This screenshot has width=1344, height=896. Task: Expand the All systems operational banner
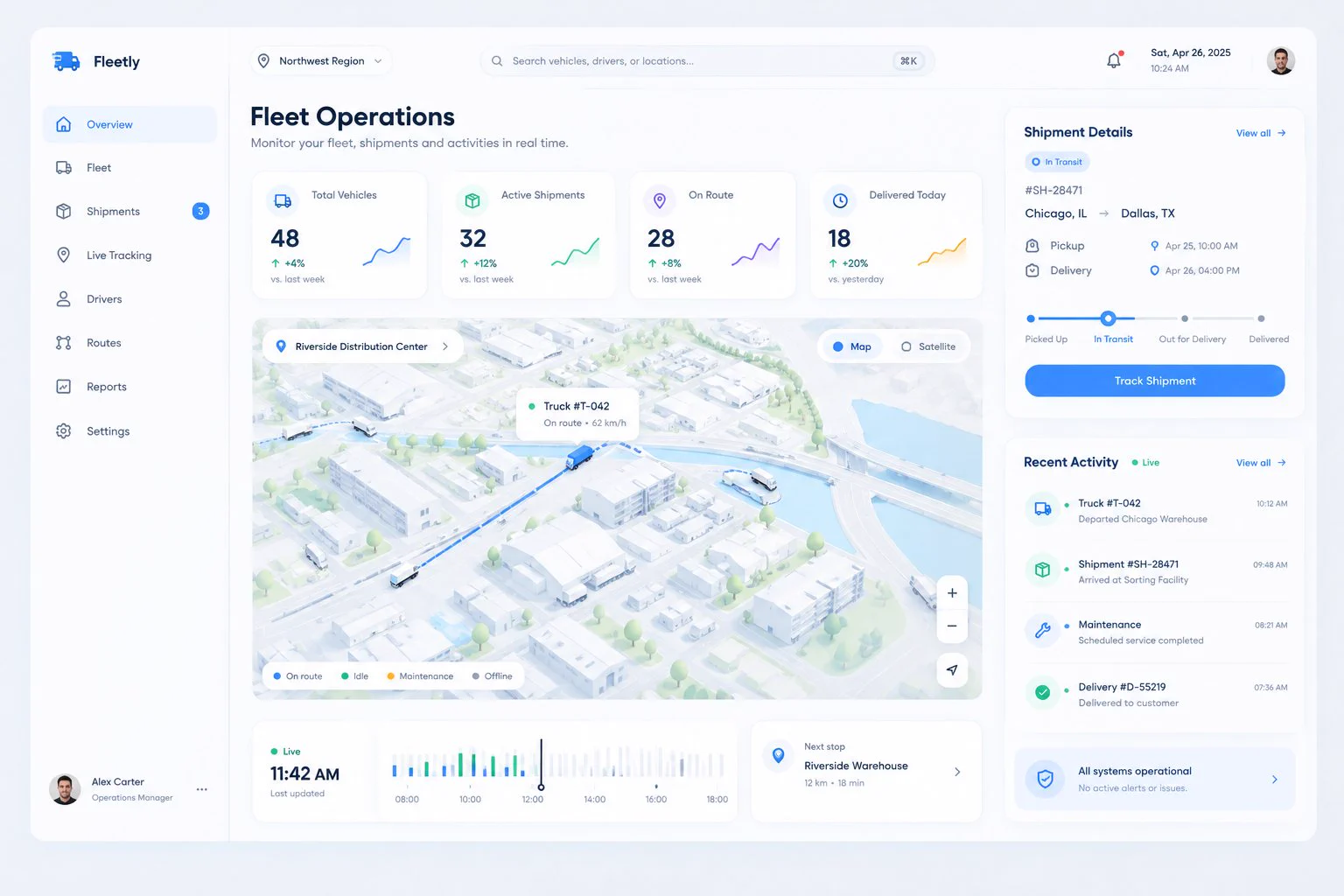pos(1274,779)
